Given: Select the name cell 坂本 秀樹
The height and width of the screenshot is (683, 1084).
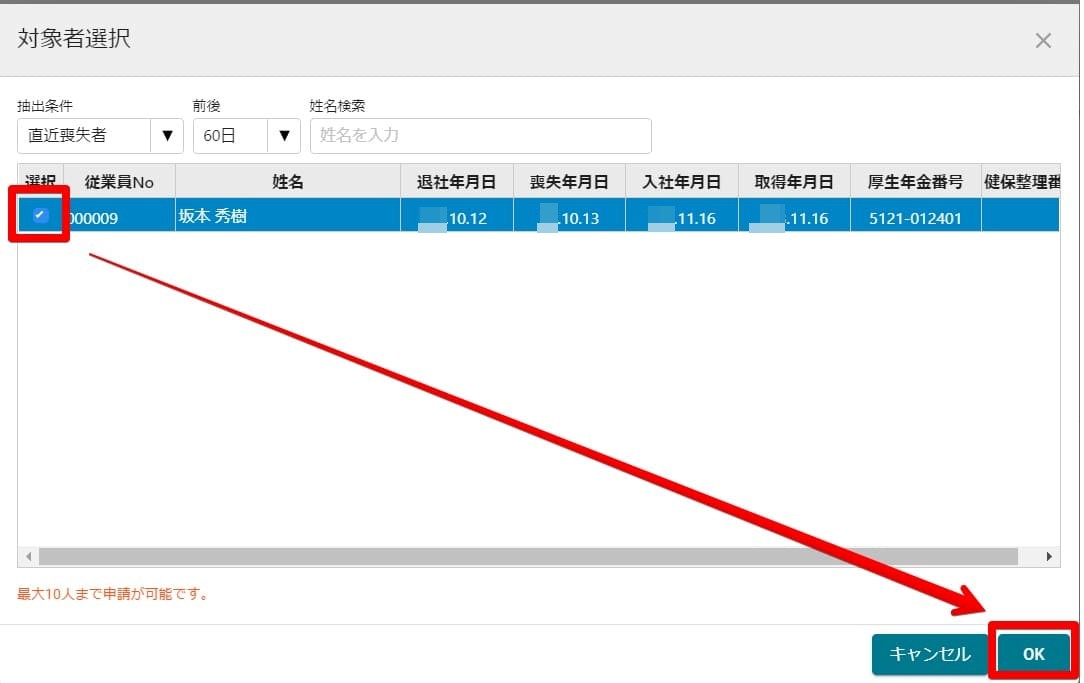Looking at the screenshot, I should [x=288, y=216].
